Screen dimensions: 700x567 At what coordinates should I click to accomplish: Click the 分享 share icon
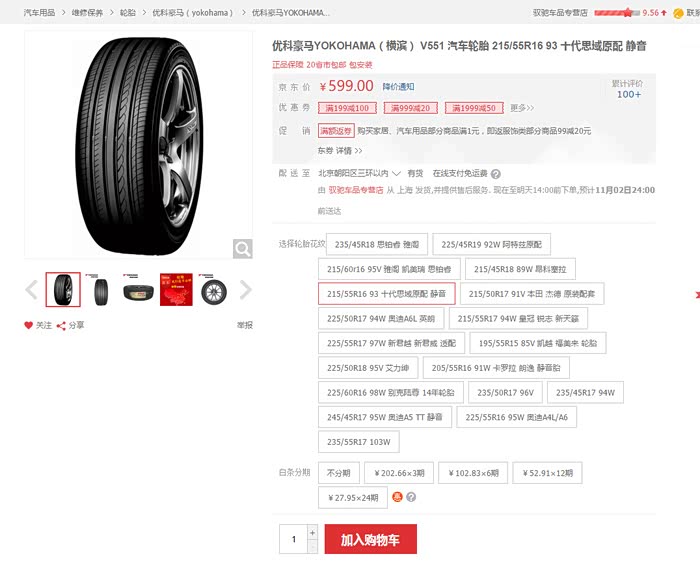click(61, 325)
